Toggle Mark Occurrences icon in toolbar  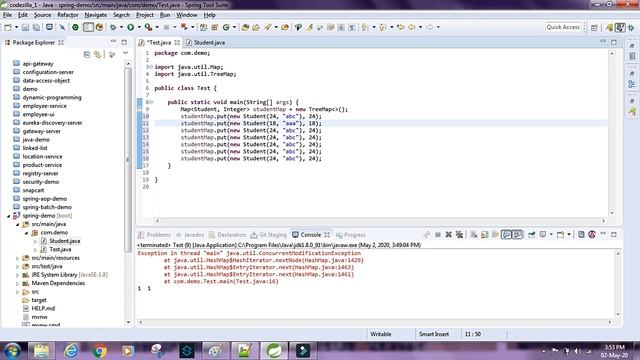tap(309, 27)
